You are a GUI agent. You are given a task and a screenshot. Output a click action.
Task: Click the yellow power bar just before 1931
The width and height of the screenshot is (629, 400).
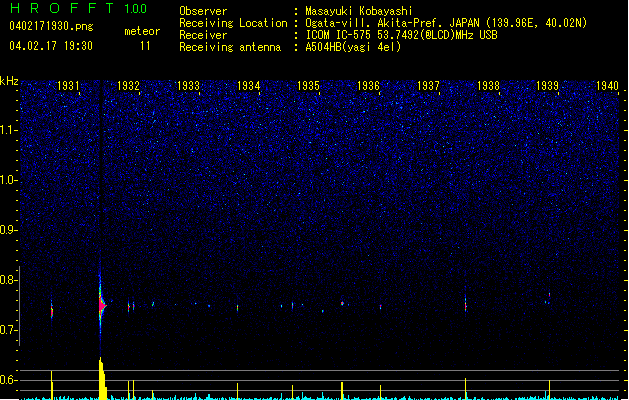[52, 385]
